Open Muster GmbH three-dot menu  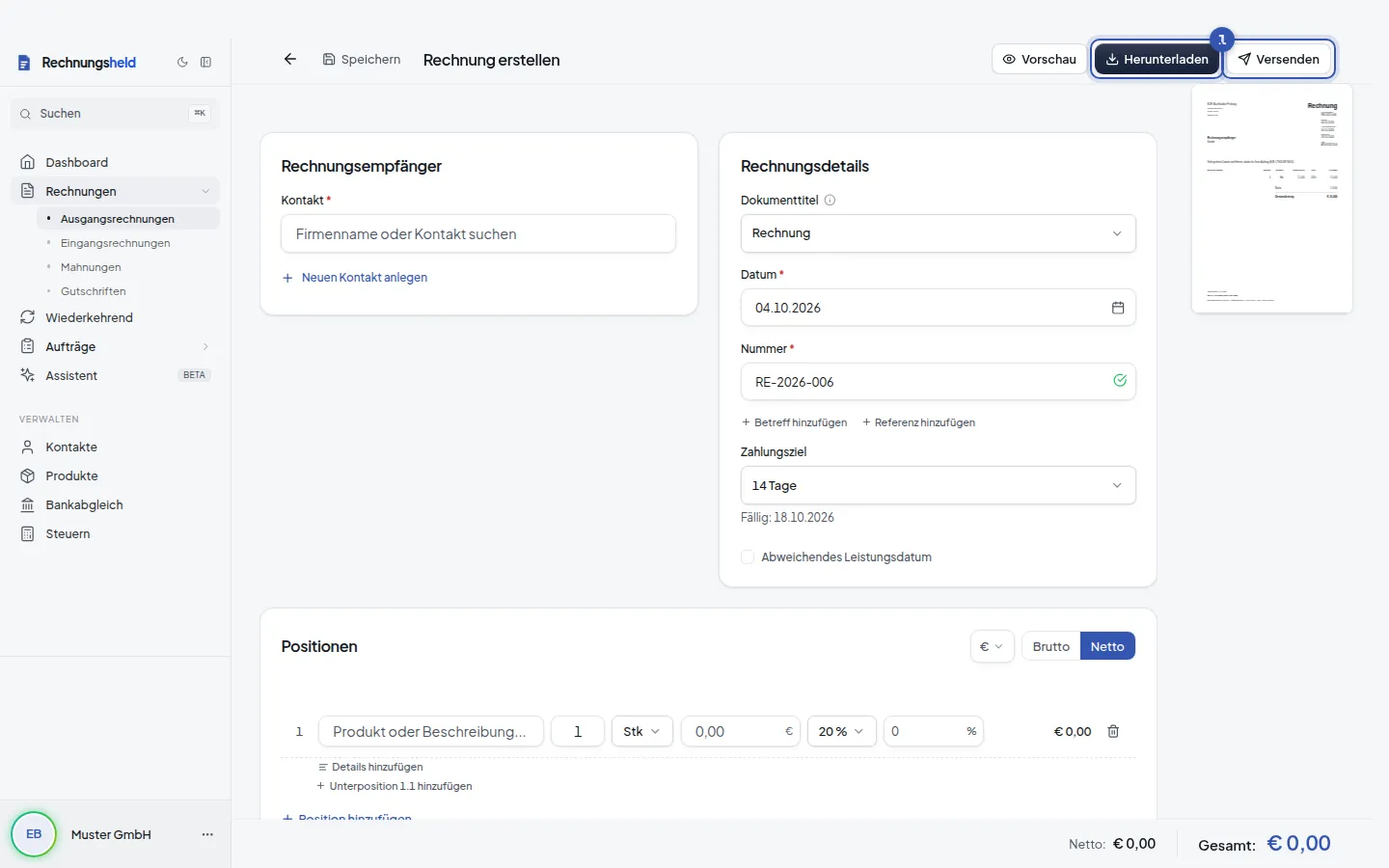[x=207, y=834]
